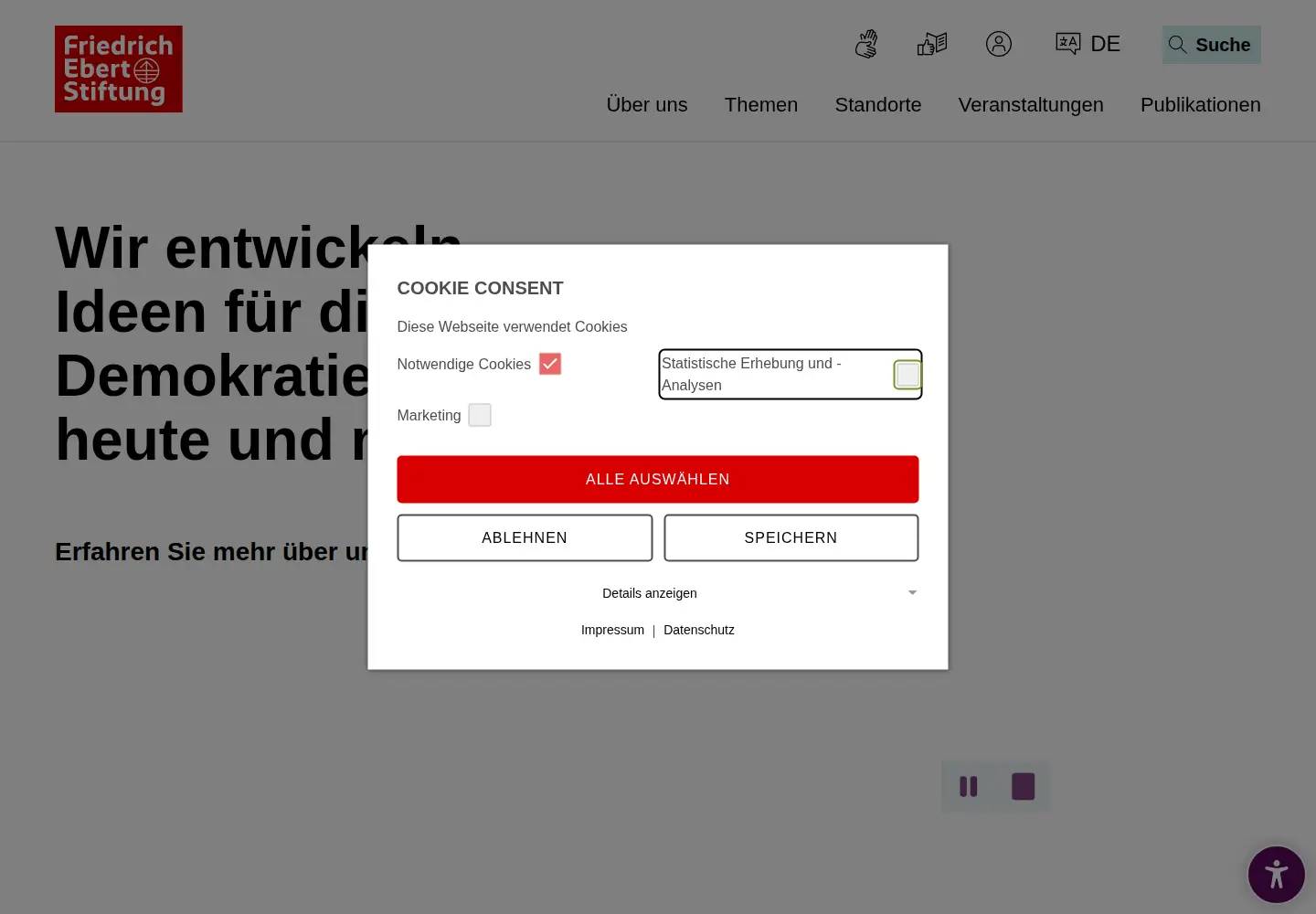Screen dimensions: 1316x914
Task: Go to Friedrich Ebert Stiftung logo home
Action: tap(119, 69)
